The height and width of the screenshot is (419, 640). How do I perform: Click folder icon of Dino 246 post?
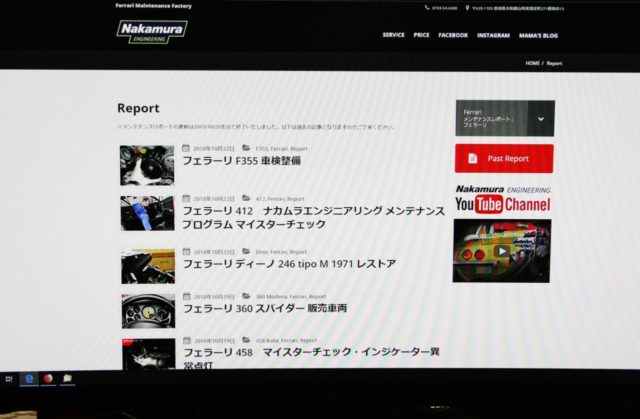pyautogui.click(x=246, y=251)
